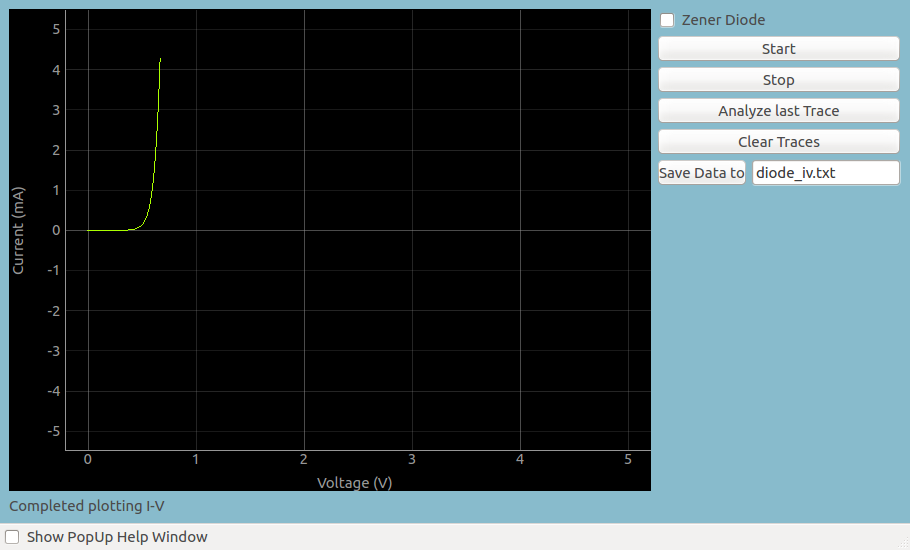Click the -3 tick on Current axis
Screen dimensions: 910x550
54,351
